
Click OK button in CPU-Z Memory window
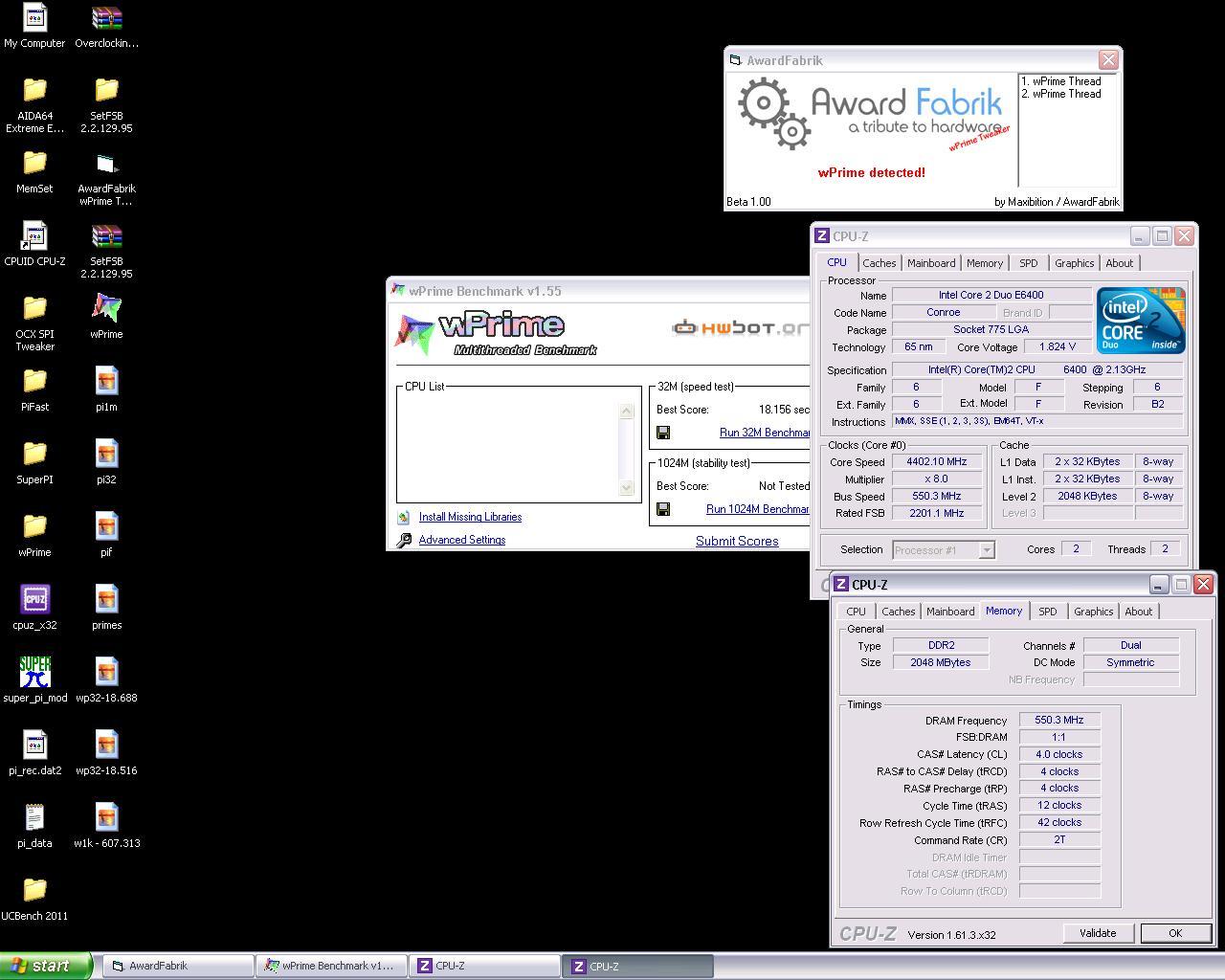click(x=1175, y=933)
